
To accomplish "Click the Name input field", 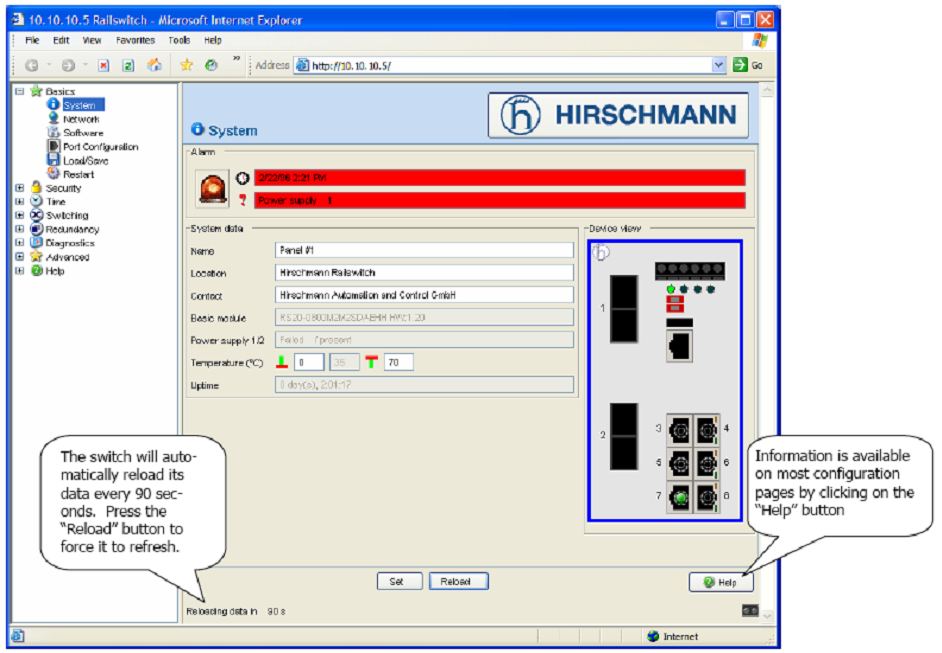I will pyautogui.click(x=423, y=251).
